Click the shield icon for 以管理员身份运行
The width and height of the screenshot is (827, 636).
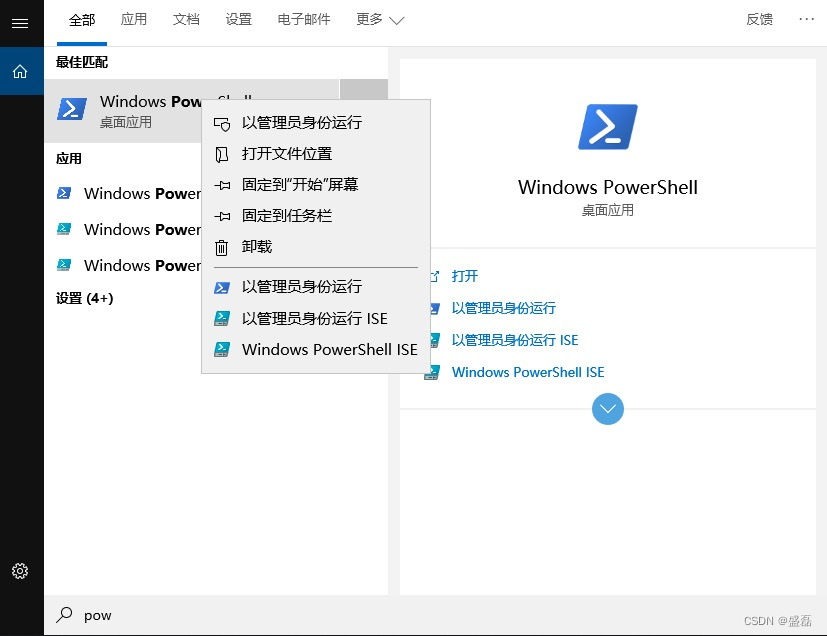[222, 123]
